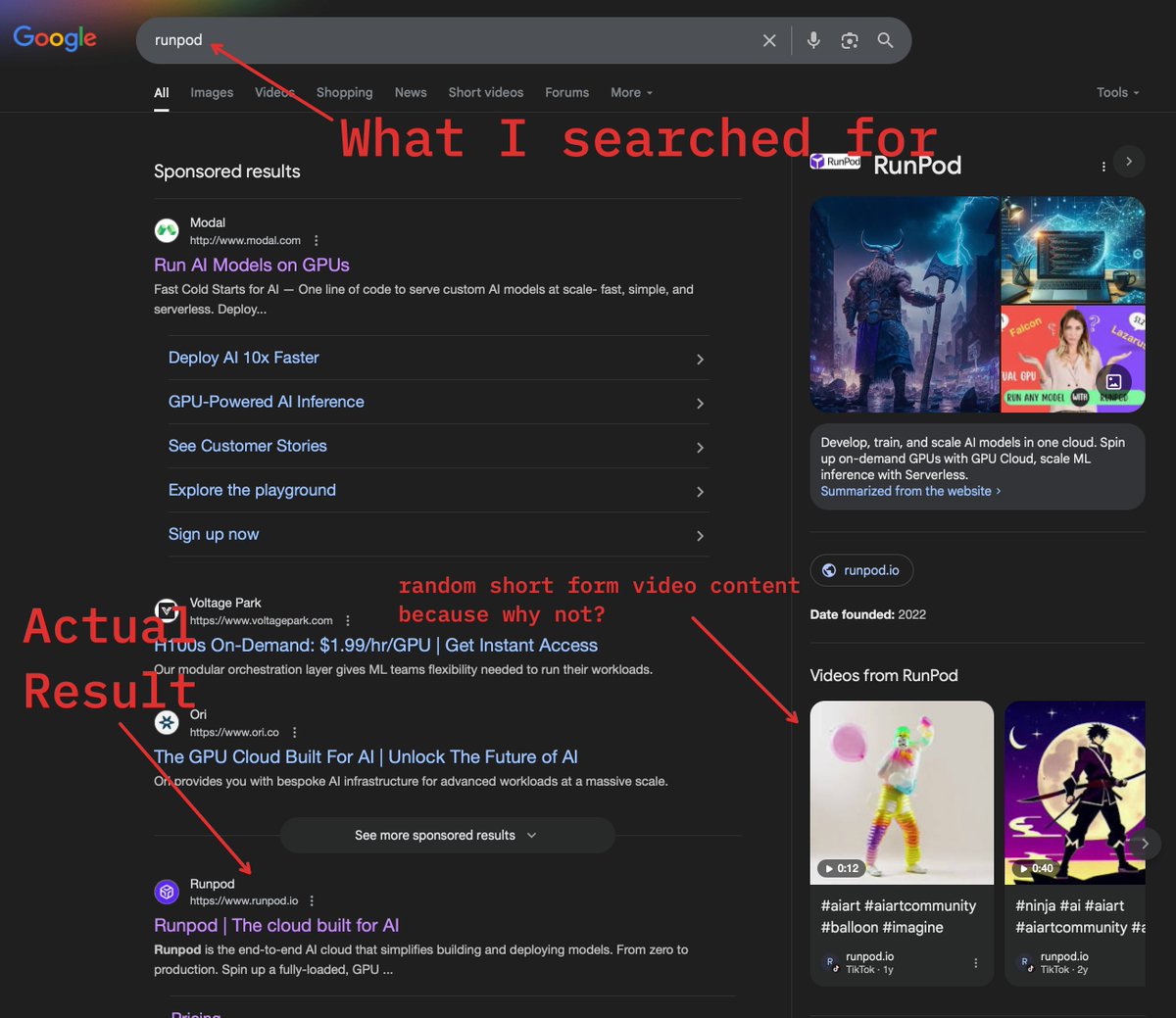Click the Ori favicon icon
Image resolution: width=1176 pixels, height=1018 pixels.
[x=167, y=723]
